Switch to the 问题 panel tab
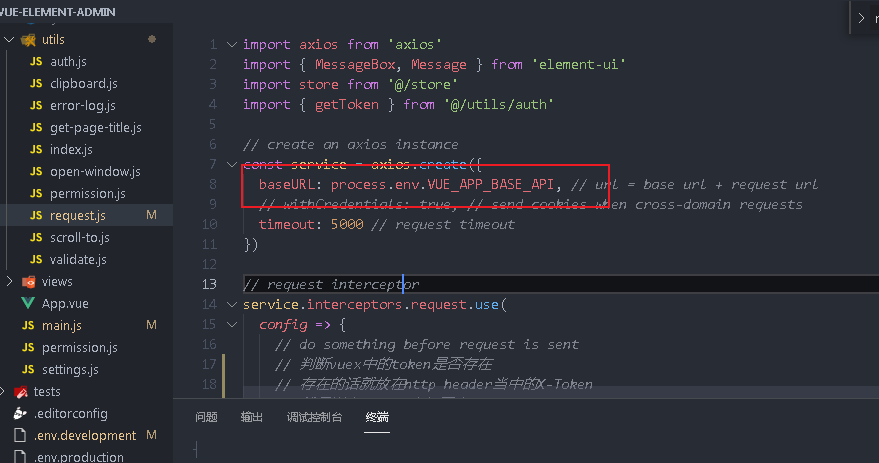This screenshot has width=879, height=463. (x=206, y=417)
